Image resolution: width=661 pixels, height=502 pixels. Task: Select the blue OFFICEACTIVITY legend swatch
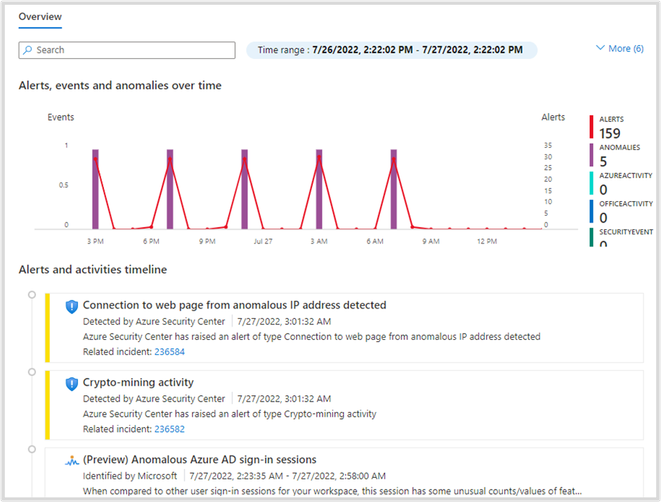tap(591, 211)
